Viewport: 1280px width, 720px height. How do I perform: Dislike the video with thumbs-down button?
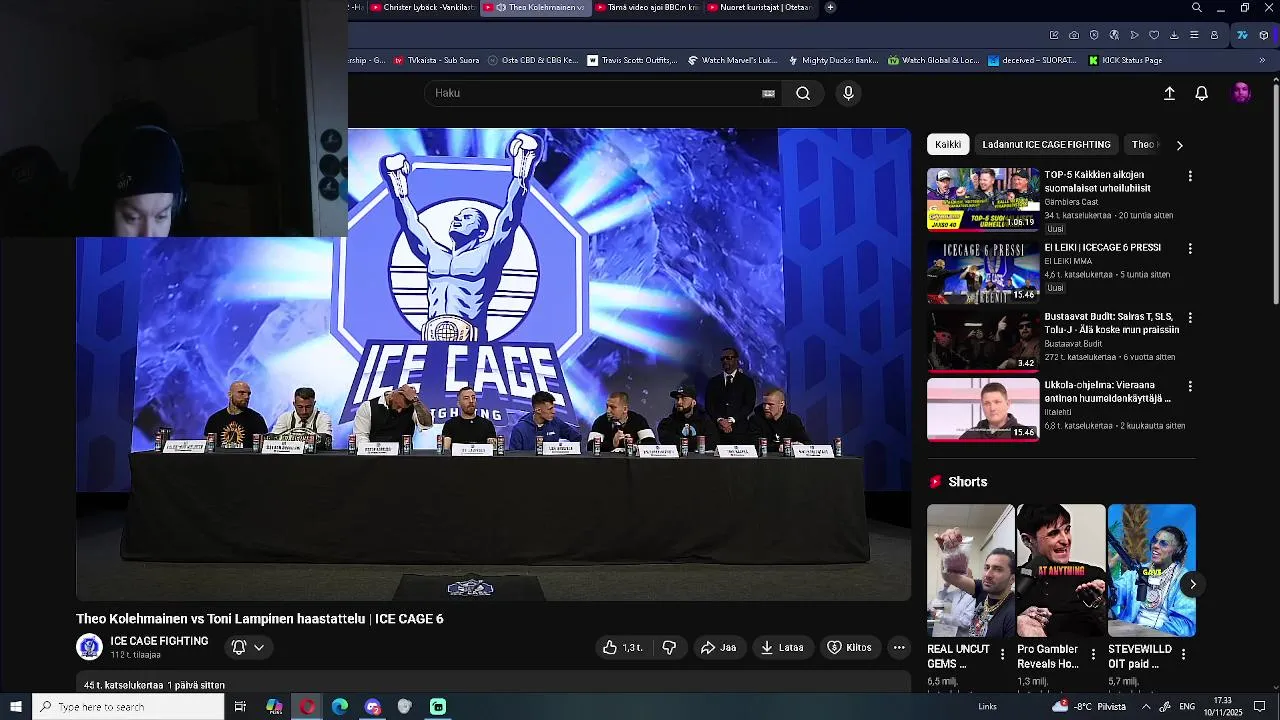669,648
